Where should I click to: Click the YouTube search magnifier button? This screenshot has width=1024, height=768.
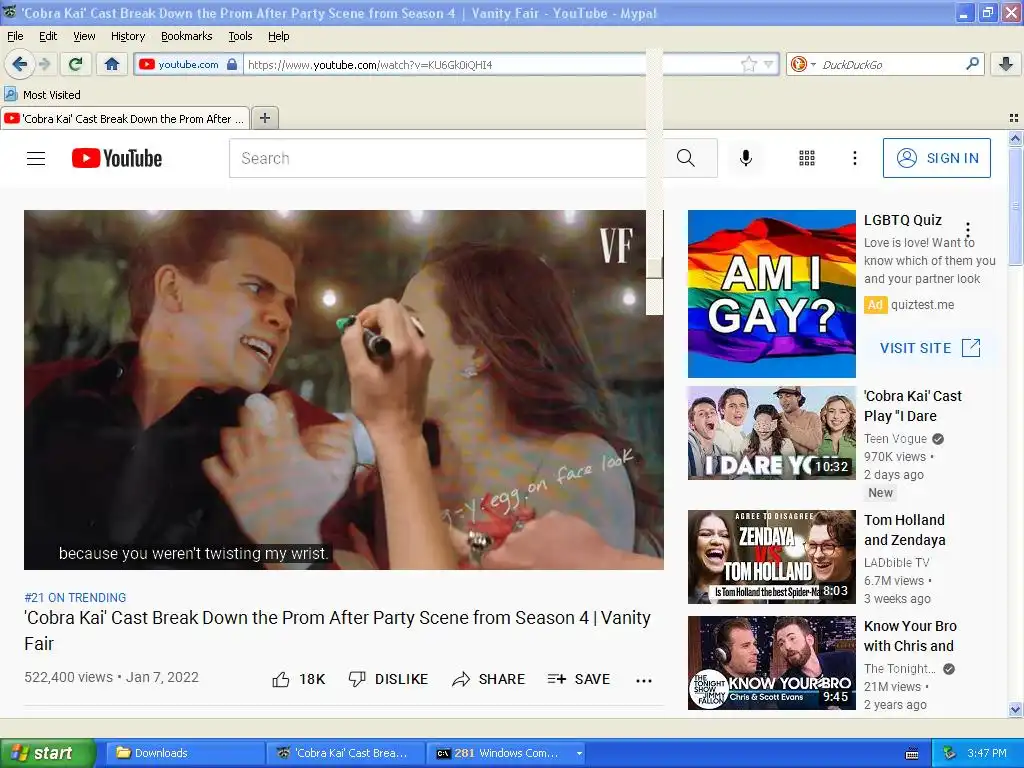point(686,158)
